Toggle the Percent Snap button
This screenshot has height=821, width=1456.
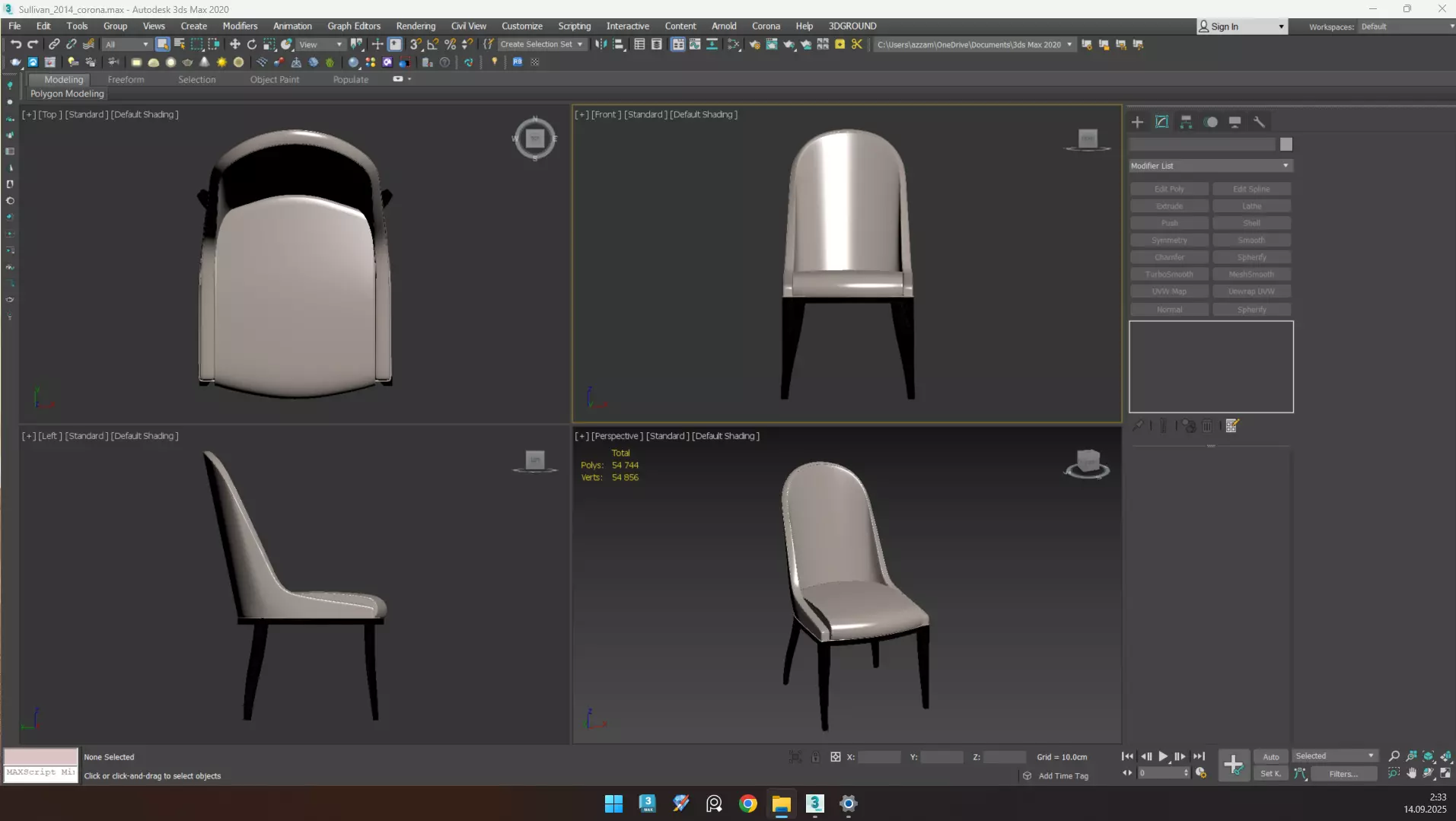[x=450, y=44]
